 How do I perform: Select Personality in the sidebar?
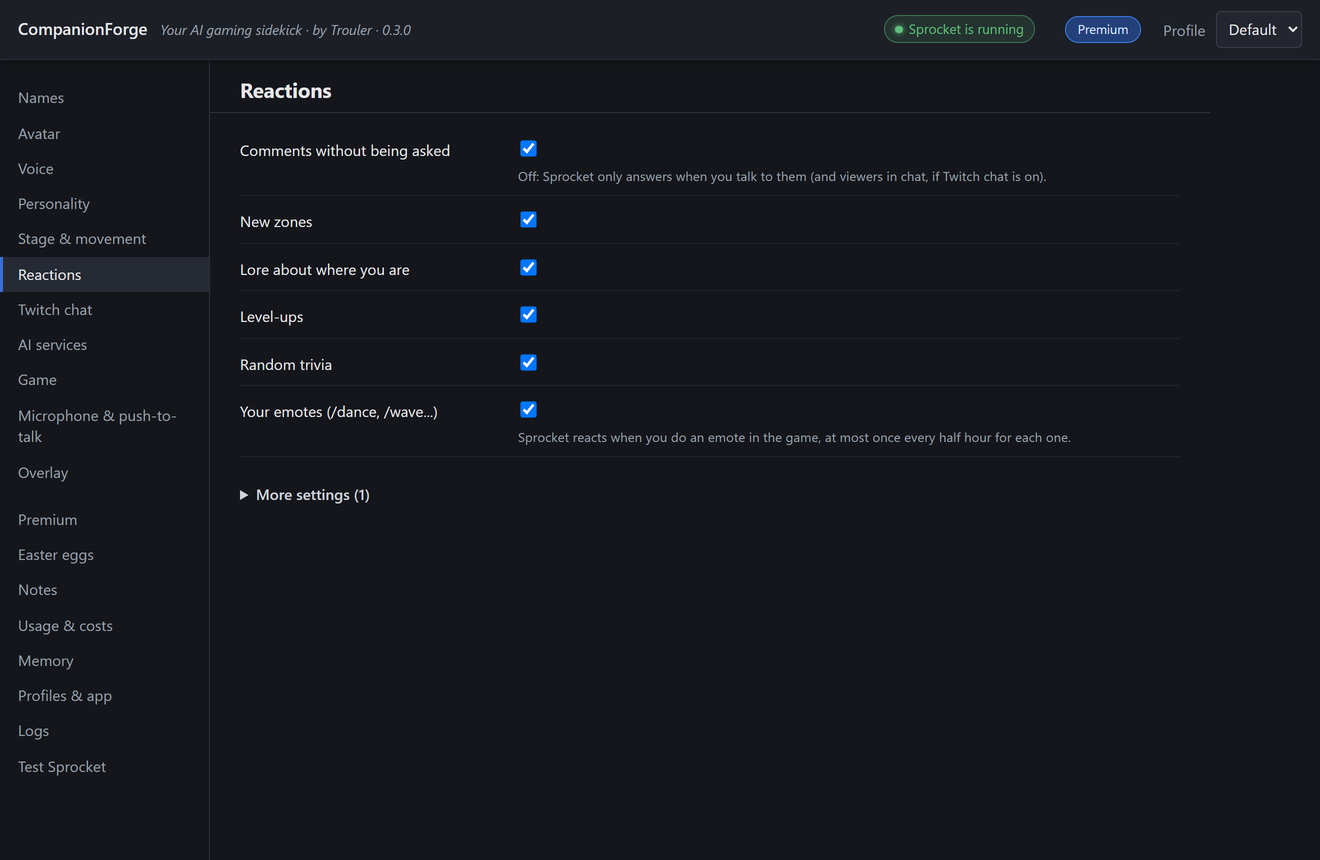104,204
